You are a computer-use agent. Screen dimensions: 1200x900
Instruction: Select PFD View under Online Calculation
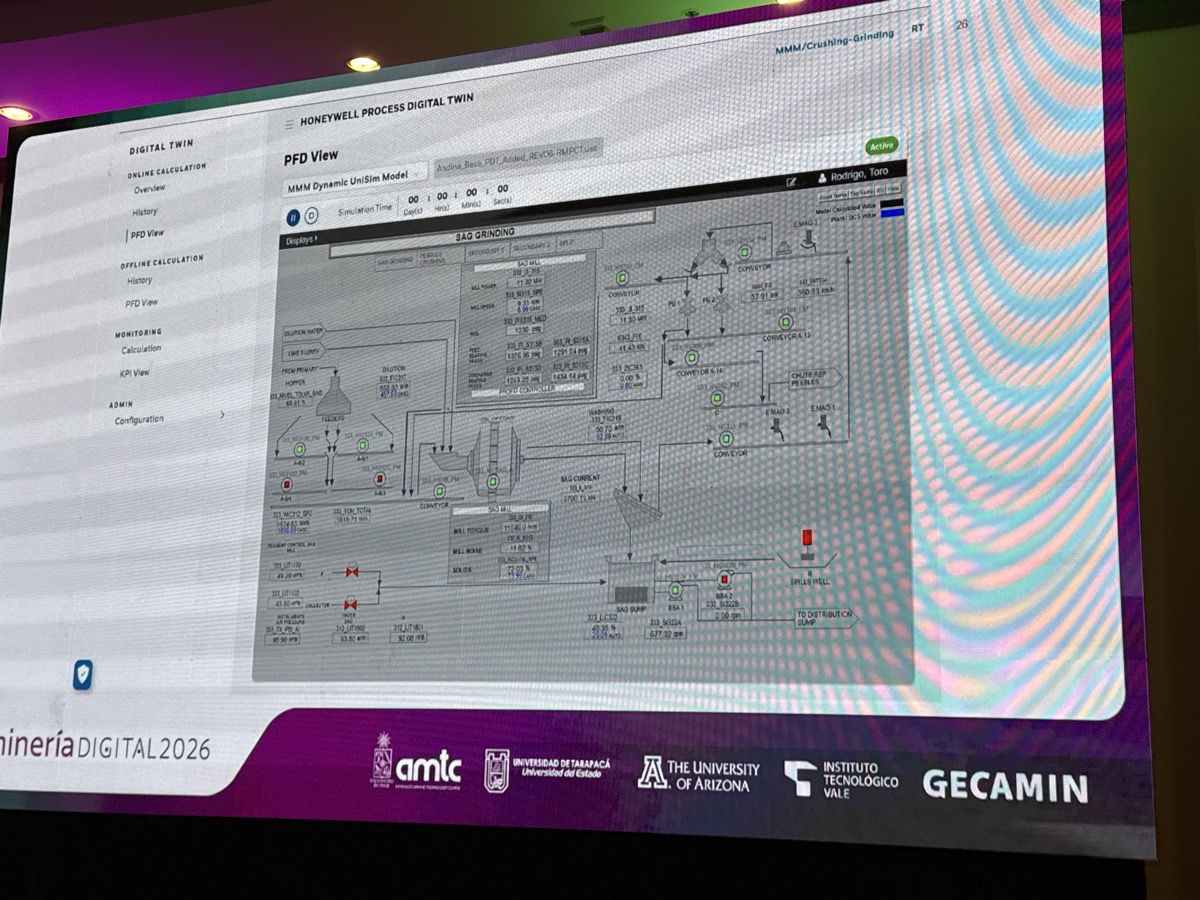[x=147, y=234]
